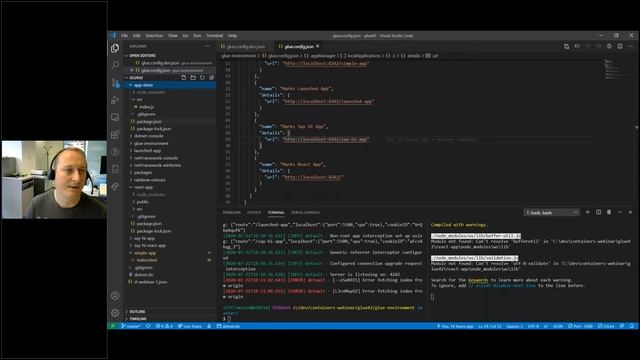Collapse the app-store folder
The width and height of the screenshot is (640, 360).
[171, 85]
